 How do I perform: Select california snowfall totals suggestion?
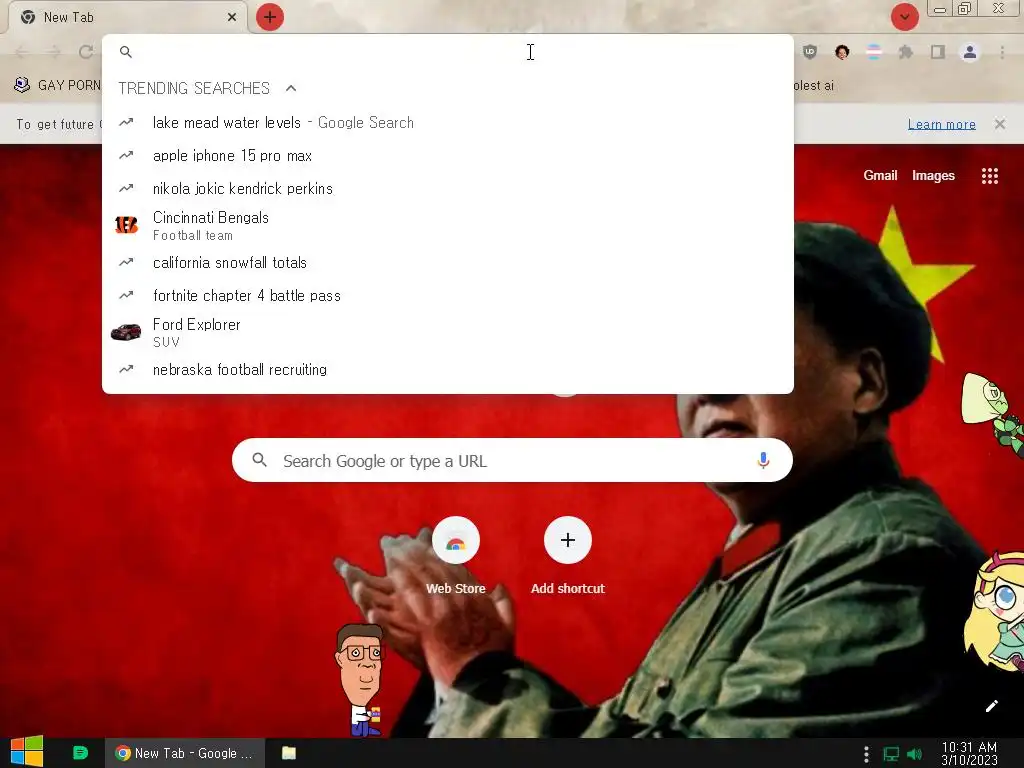[448, 263]
